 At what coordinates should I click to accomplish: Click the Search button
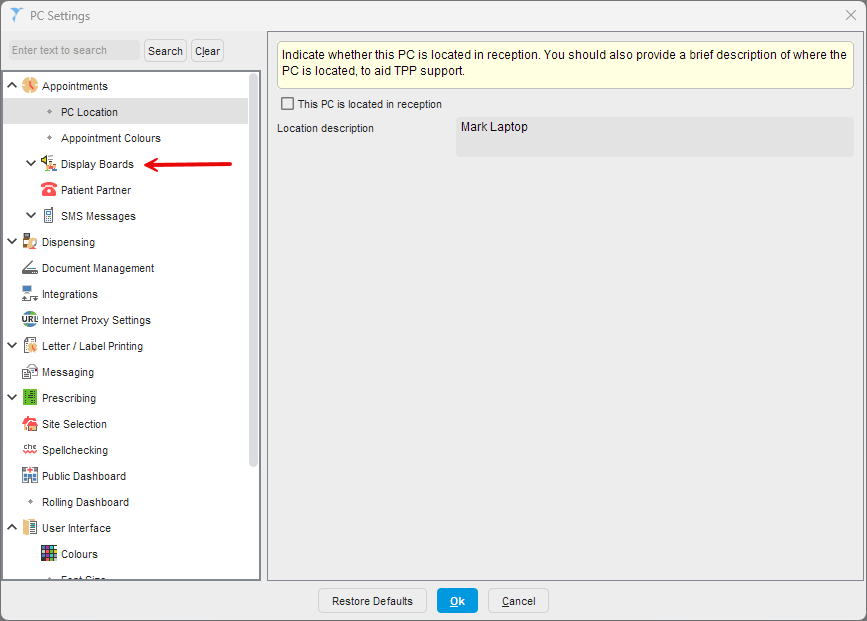tap(165, 51)
